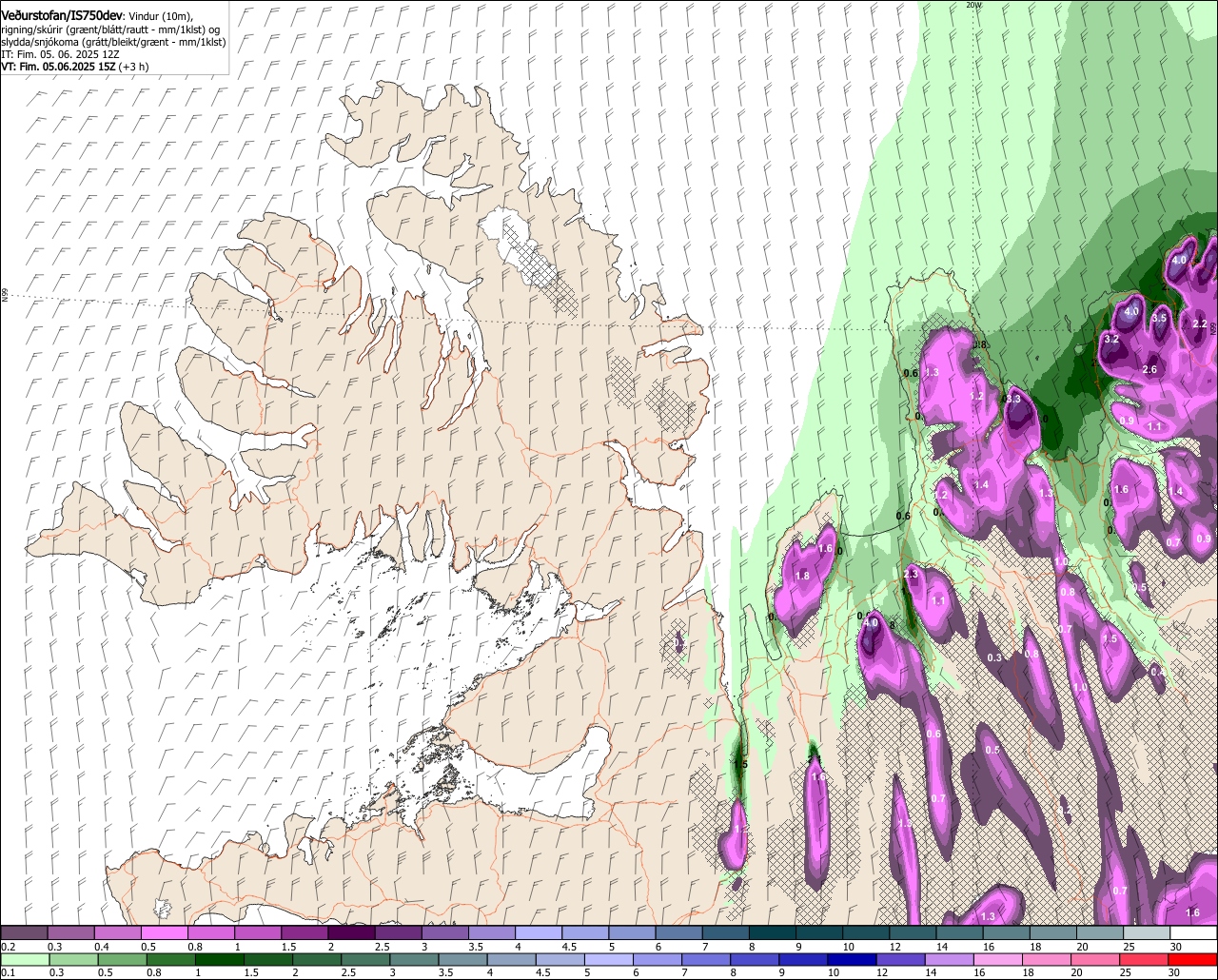The height and width of the screenshot is (980, 1218).
Task: Click the Veðurstofan/IS750dev title text
Action: [x=62, y=16]
